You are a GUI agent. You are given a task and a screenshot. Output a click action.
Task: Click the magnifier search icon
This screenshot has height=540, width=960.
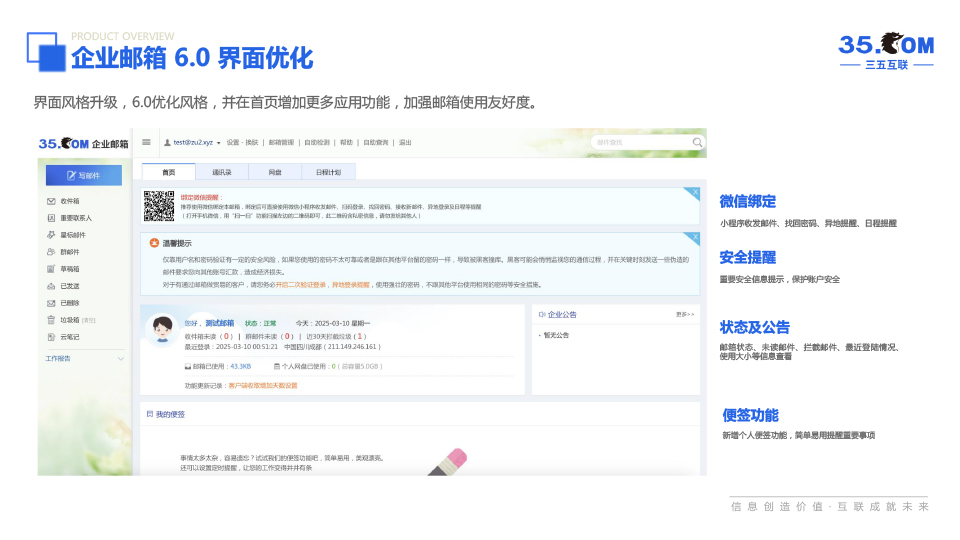(x=697, y=143)
